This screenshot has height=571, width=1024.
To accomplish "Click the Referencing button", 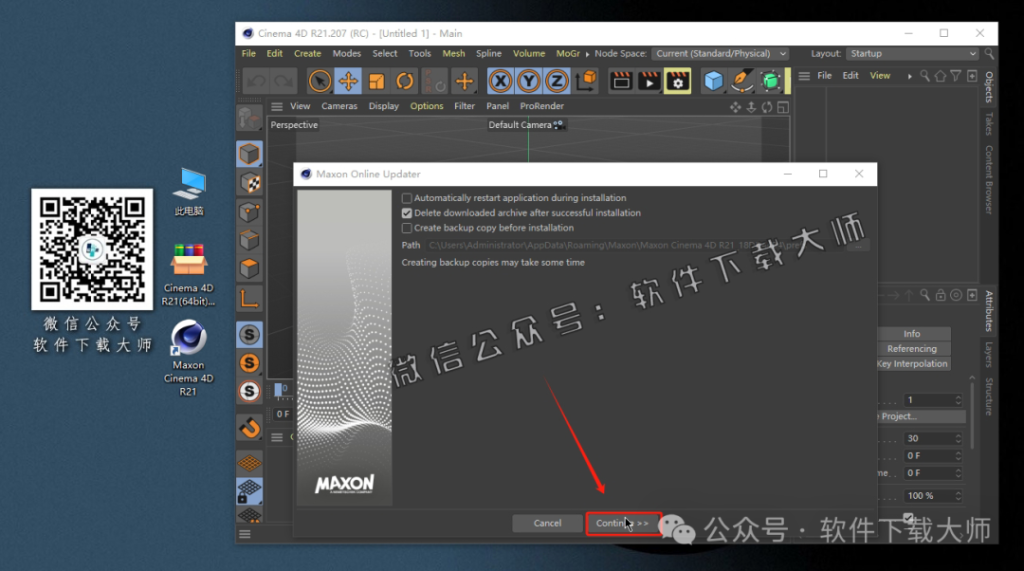I will [x=912, y=349].
